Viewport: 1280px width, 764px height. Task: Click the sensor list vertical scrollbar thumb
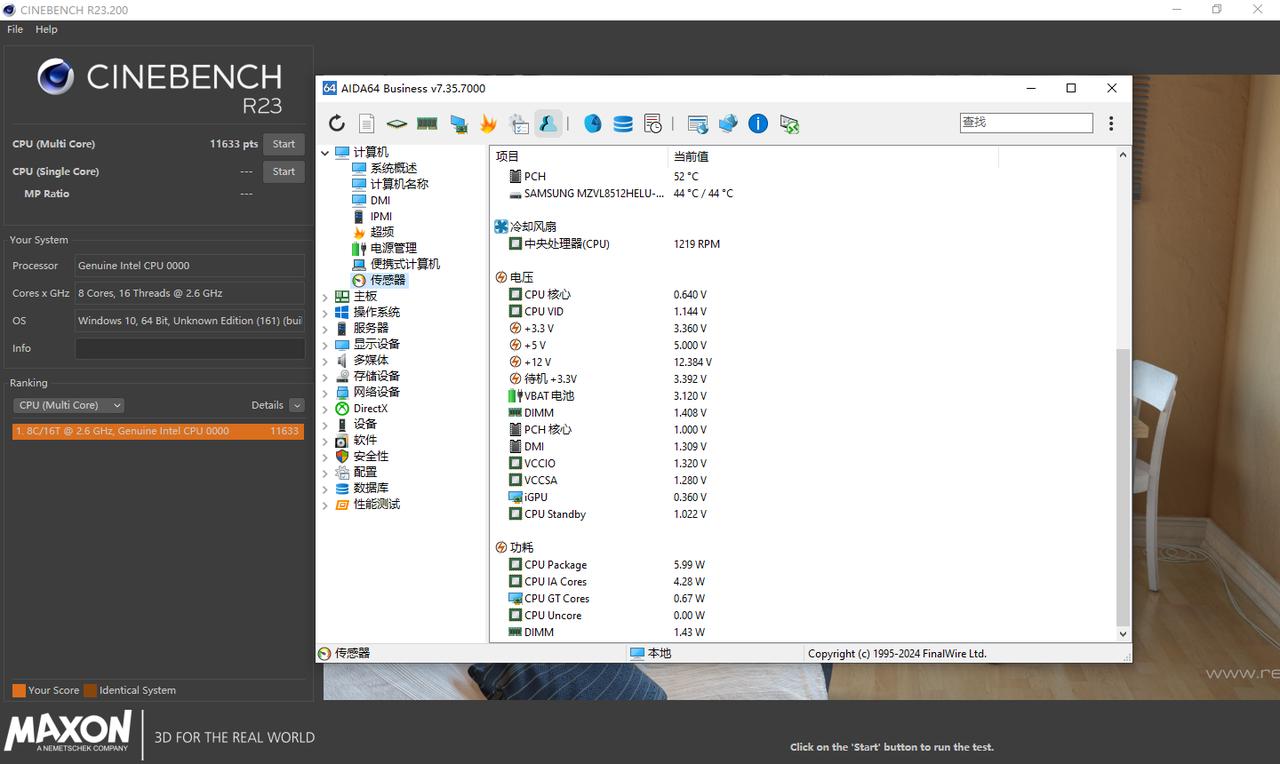point(1122,487)
